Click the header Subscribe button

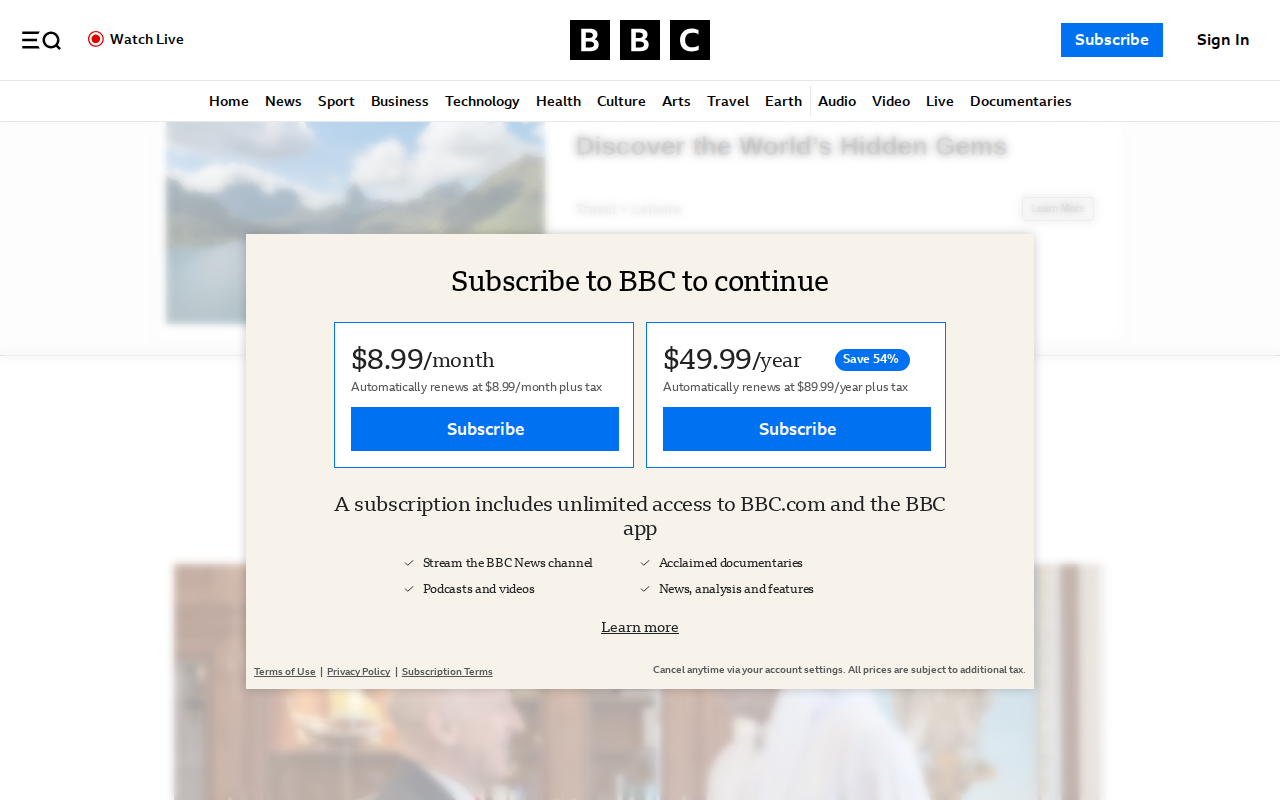tap(1112, 40)
